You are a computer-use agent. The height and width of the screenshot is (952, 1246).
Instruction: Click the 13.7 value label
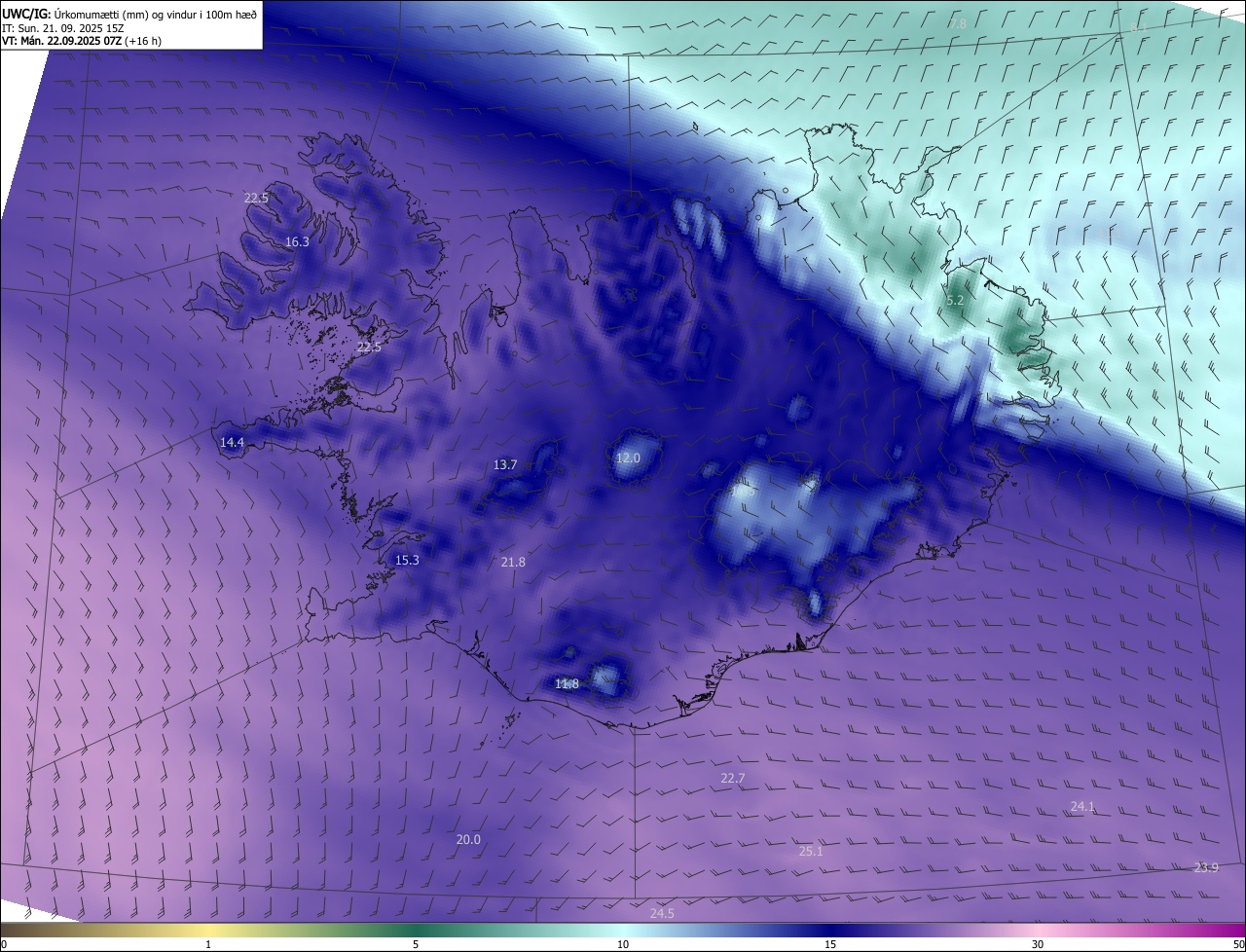coord(505,464)
